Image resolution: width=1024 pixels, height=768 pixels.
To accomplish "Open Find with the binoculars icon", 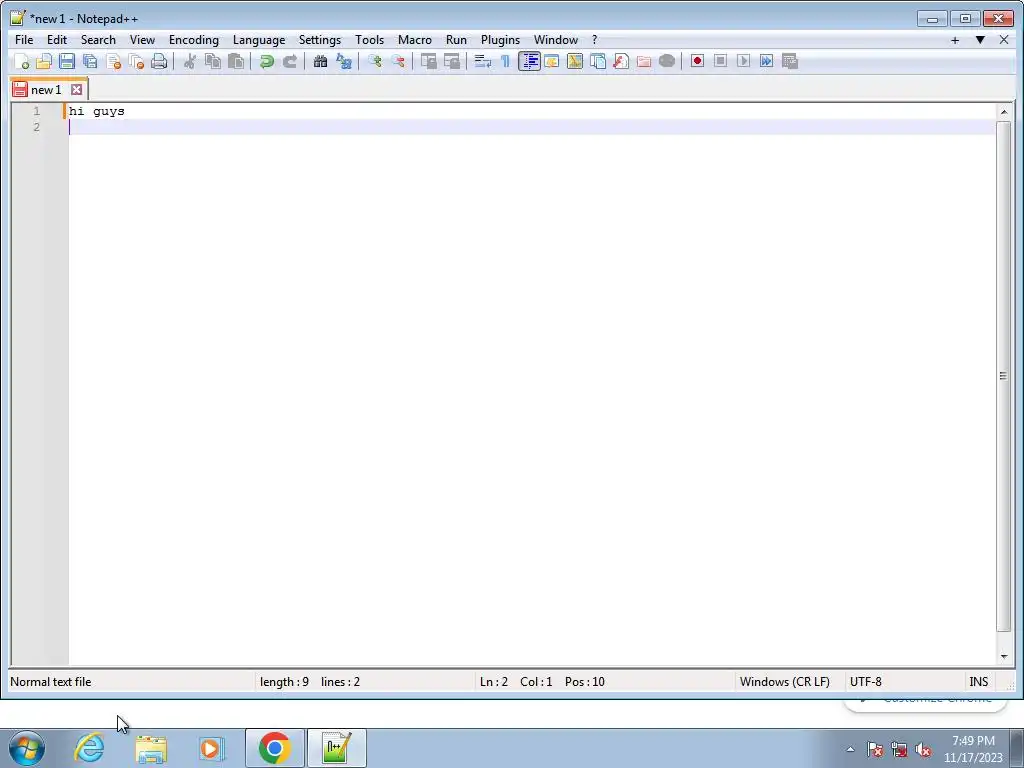I will pyautogui.click(x=320, y=61).
